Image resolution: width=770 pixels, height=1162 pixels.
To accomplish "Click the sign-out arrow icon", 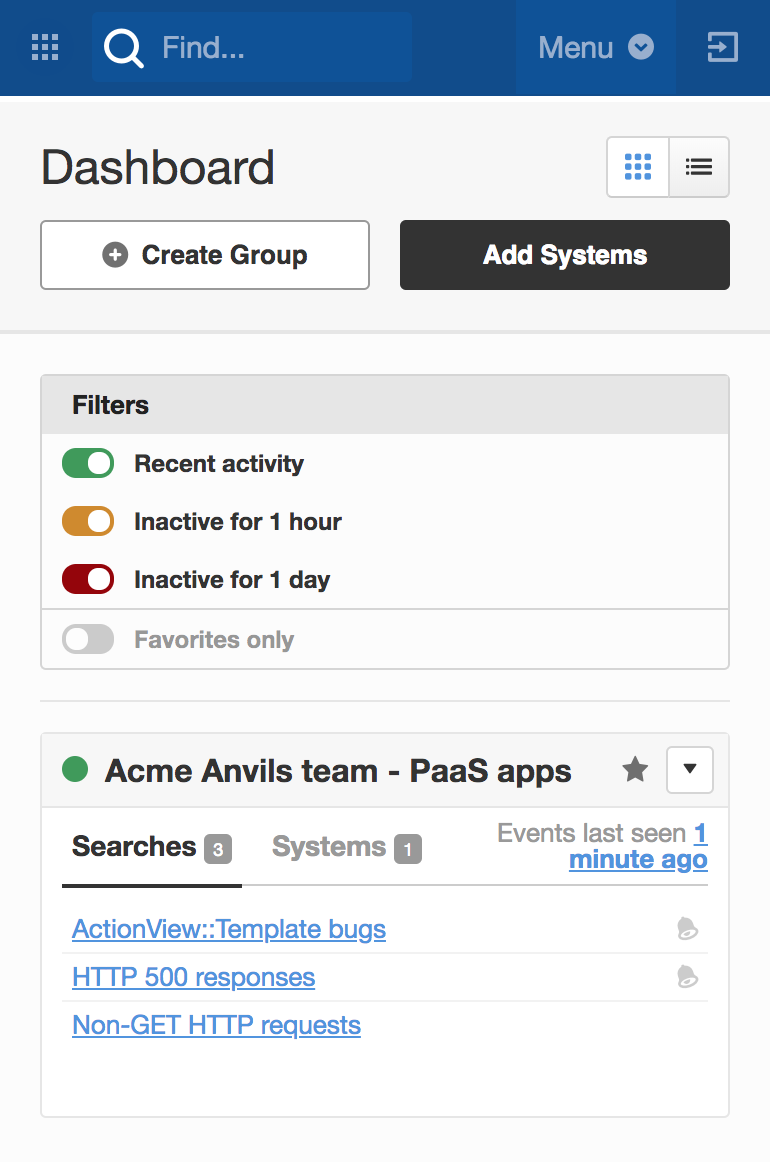I will [722, 47].
